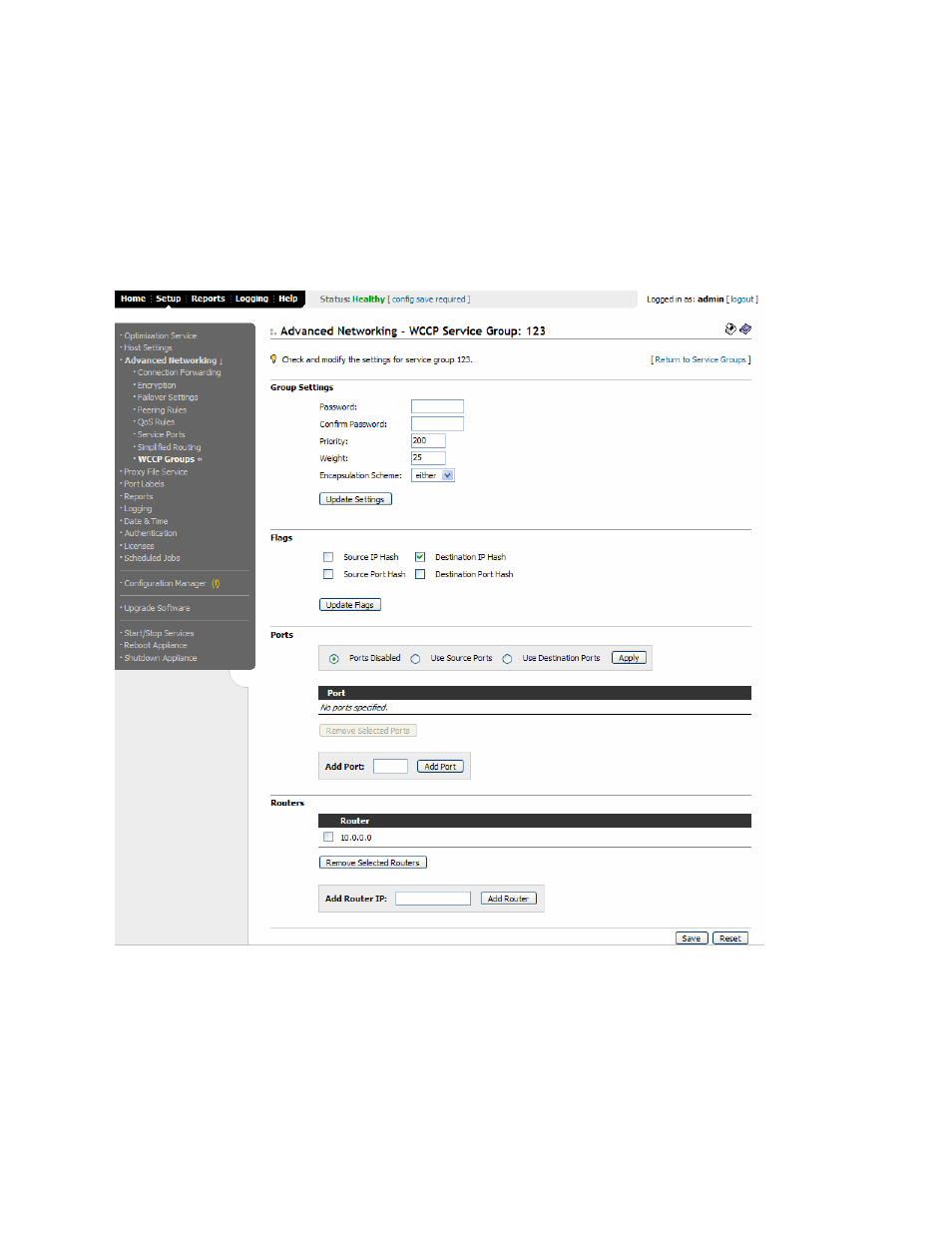This screenshot has width=952, height=1233.
Task: Choose the Use Destination Ports radio
Action: [507, 659]
